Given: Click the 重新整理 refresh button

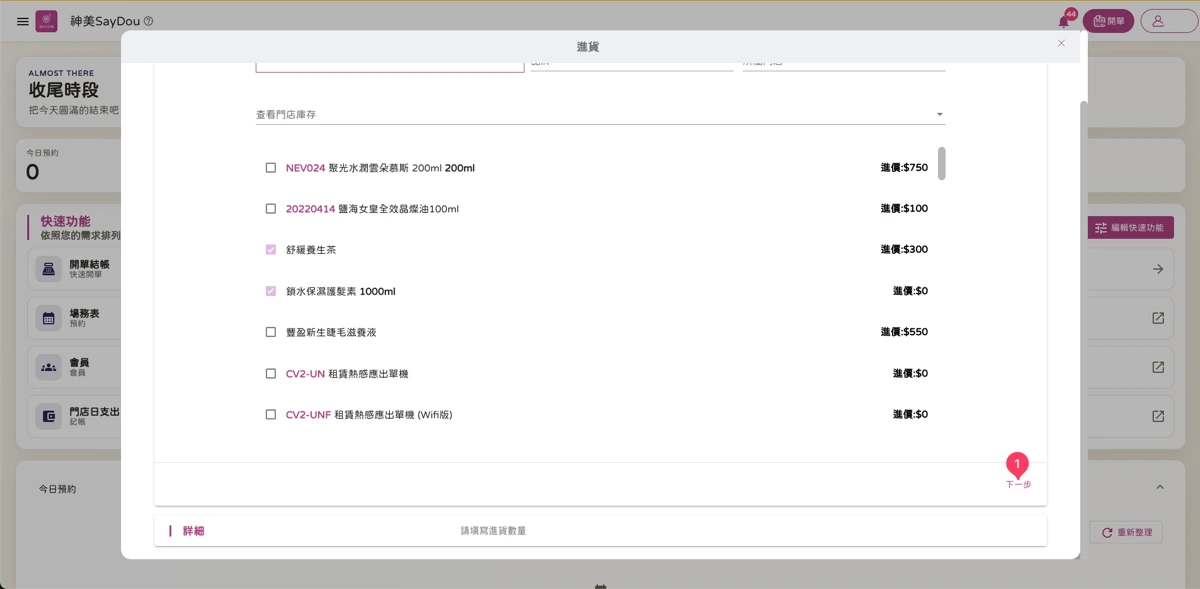Looking at the screenshot, I should [x=1126, y=533].
